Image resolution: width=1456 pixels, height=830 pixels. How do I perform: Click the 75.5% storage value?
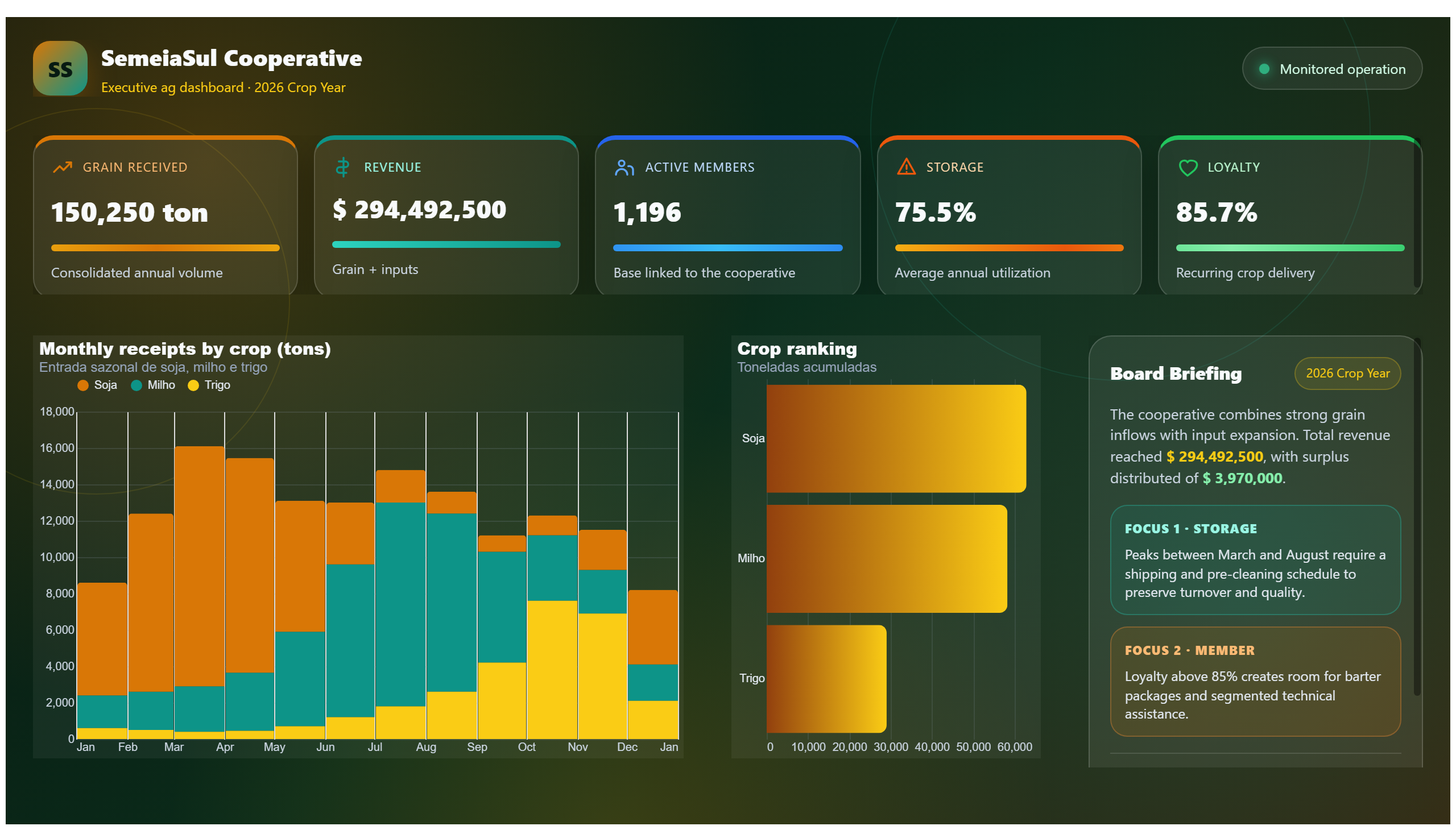tap(934, 212)
